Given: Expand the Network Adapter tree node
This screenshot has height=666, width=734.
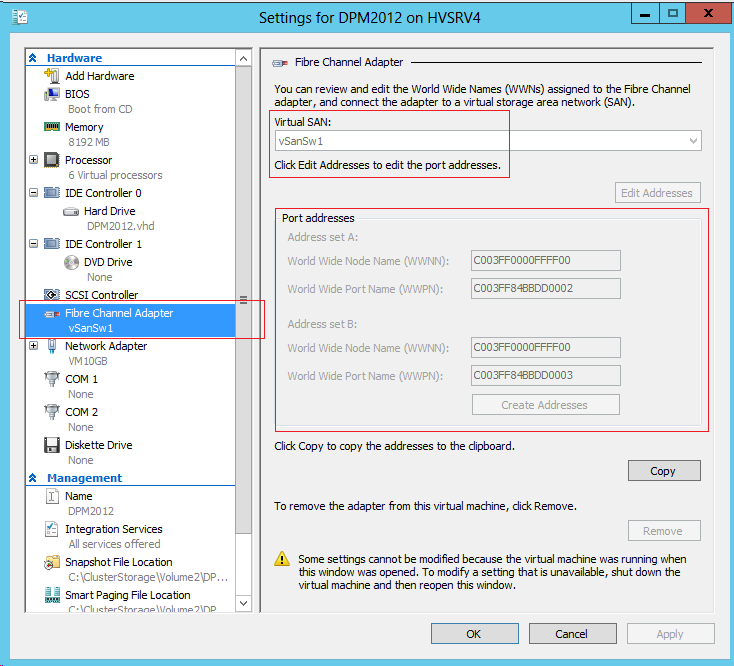Looking at the screenshot, I should click(x=33, y=346).
